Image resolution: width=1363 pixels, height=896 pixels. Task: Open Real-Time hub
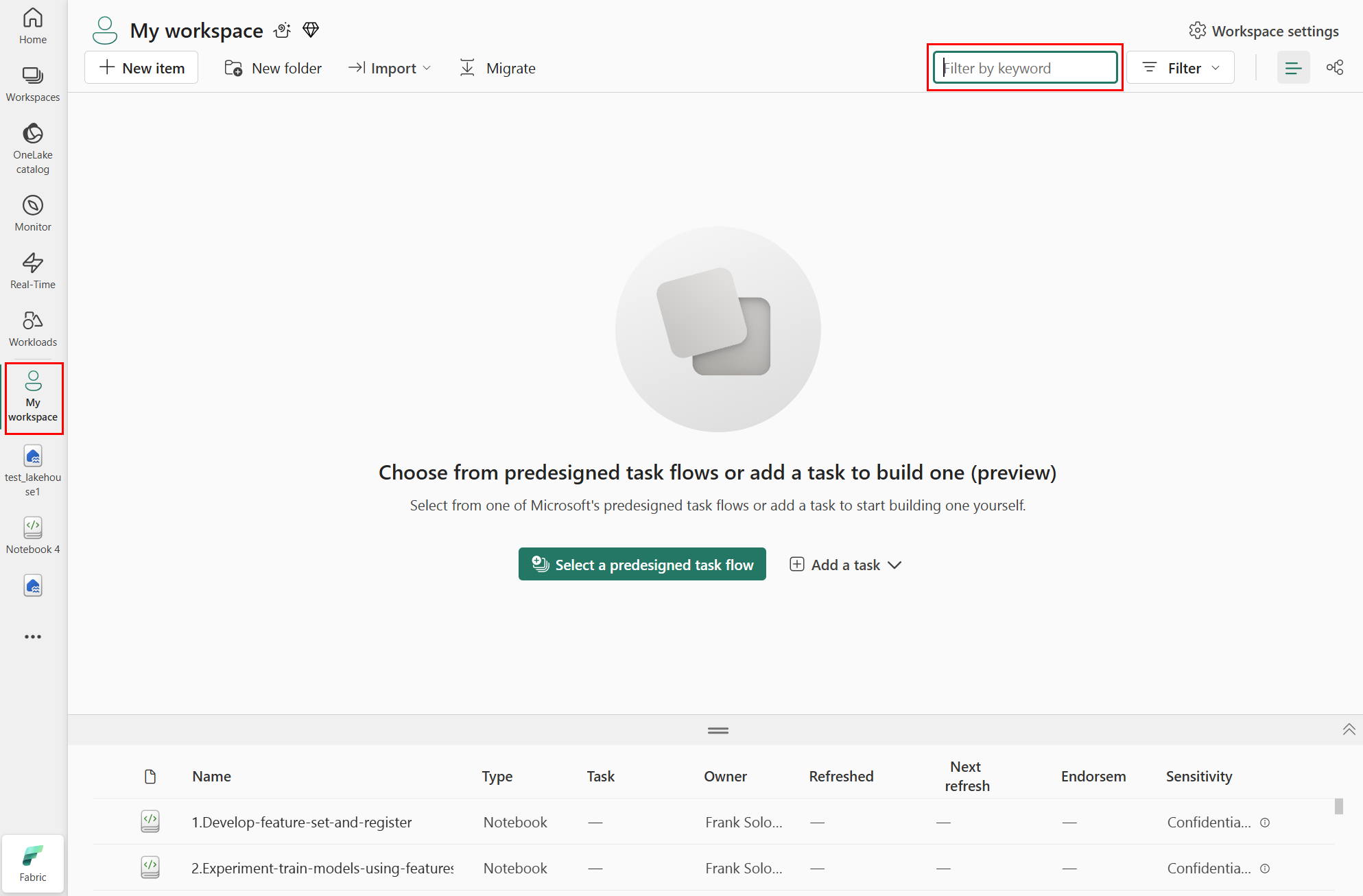(33, 271)
